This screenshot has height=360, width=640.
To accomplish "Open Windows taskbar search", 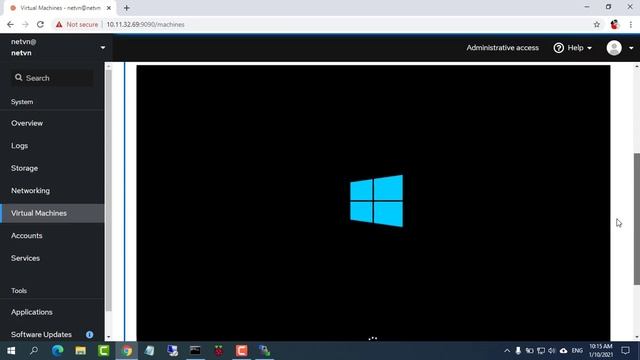I will (x=34, y=351).
